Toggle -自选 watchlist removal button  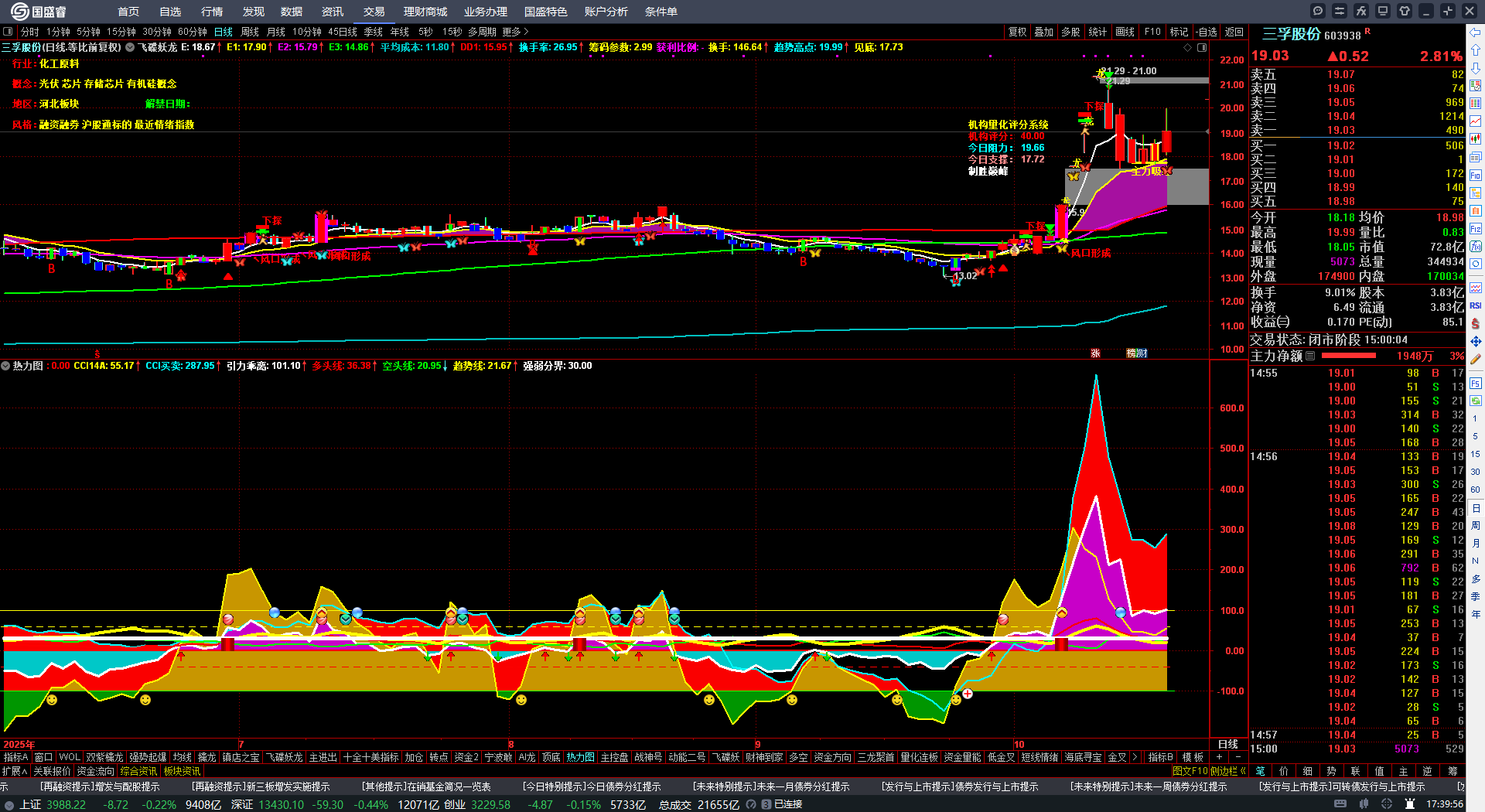point(1207,32)
